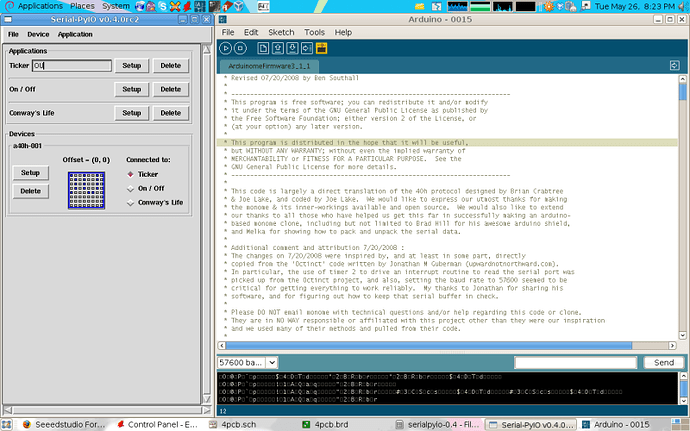Screen dimensions: 690x431
Task: Open Arduino Edit menu
Action: point(251,32)
